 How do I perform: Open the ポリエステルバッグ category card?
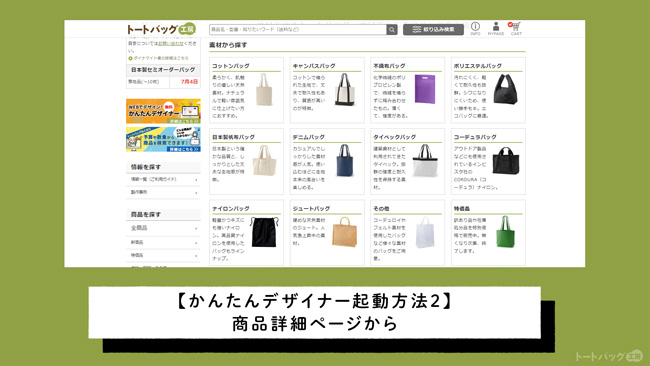click(488, 90)
